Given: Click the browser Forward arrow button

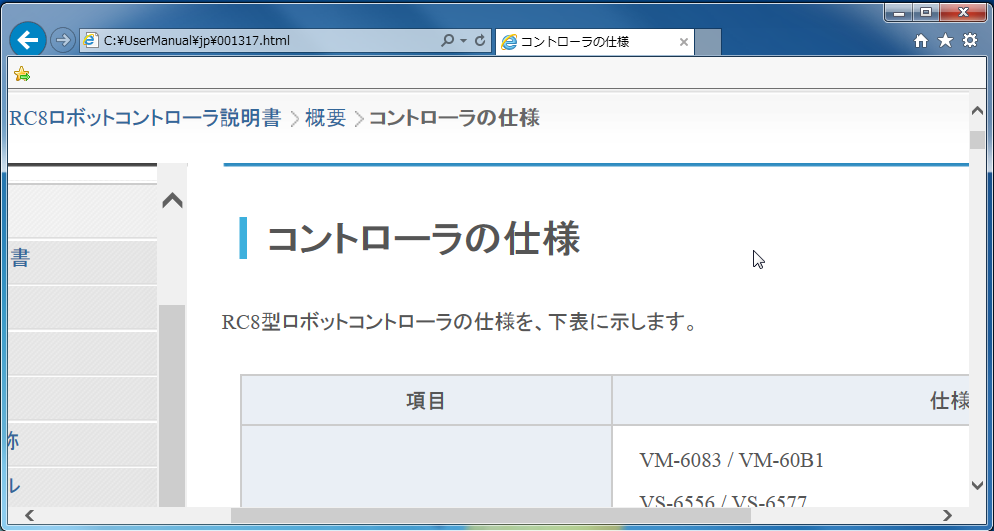Looking at the screenshot, I should click(x=62, y=40).
